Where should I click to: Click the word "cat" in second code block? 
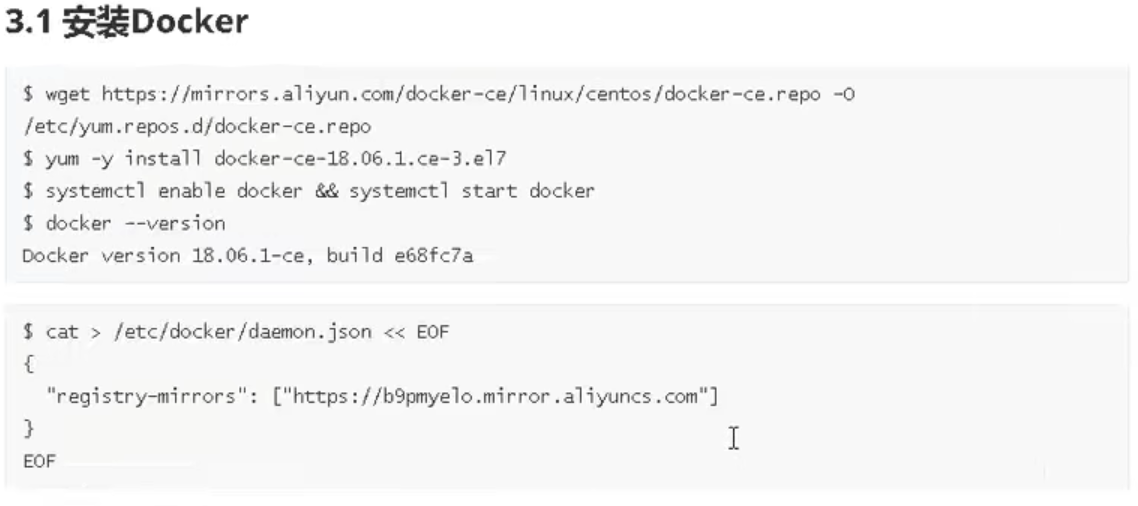[x=62, y=332]
